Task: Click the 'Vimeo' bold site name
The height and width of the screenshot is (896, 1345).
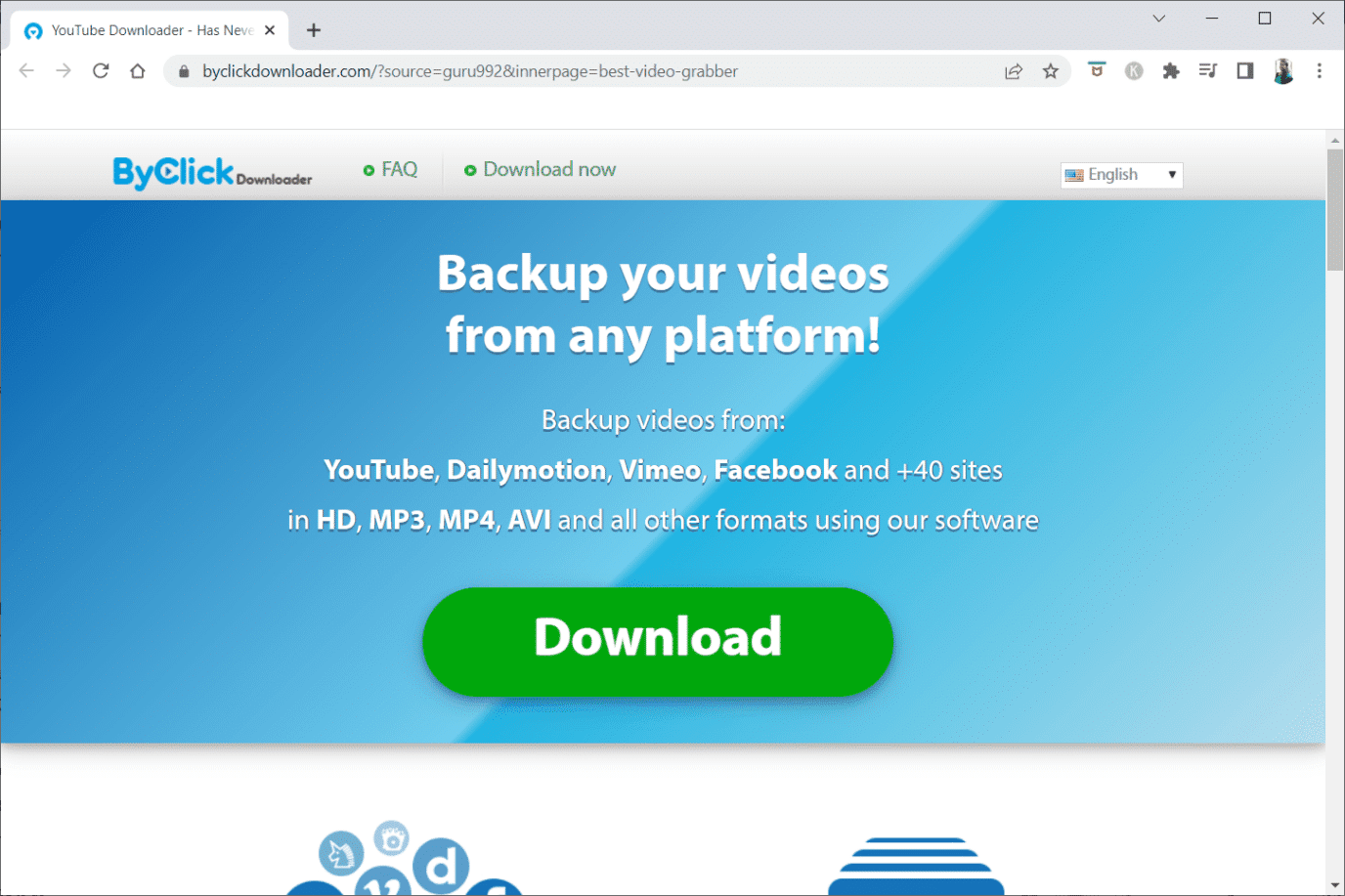Action: pyautogui.click(x=660, y=470)
